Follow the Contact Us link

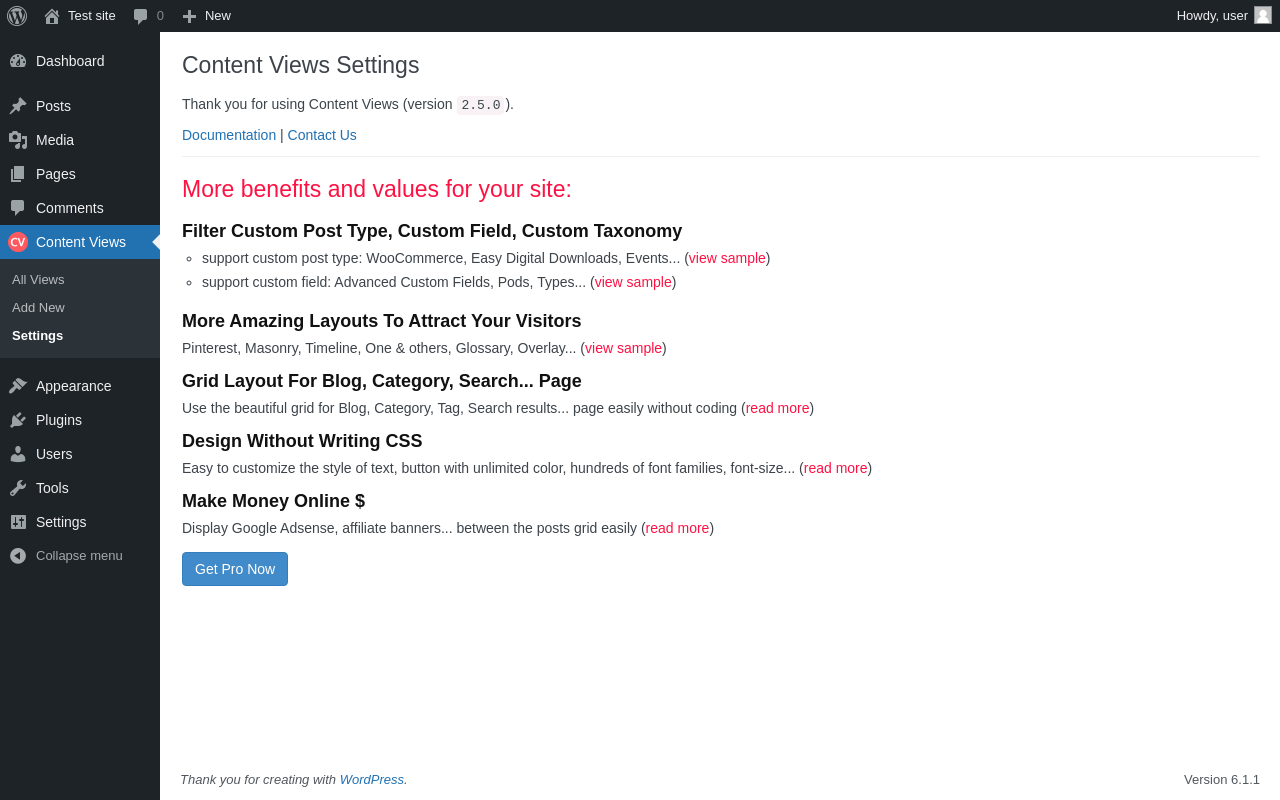(322, 135)
